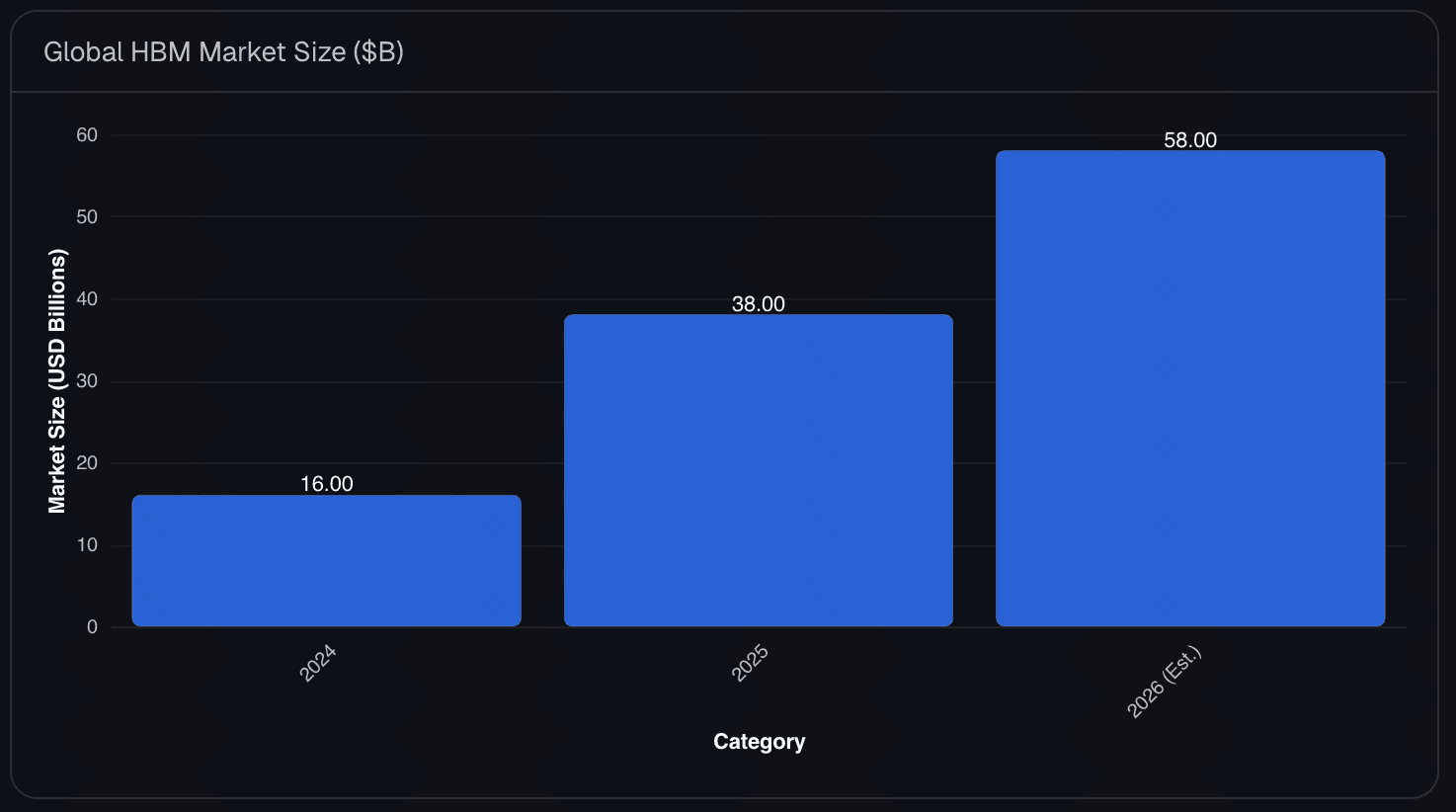Click the 40 y-axis tick label
The width and height of the screenshot is (1456, 812).
coord(87,299)
